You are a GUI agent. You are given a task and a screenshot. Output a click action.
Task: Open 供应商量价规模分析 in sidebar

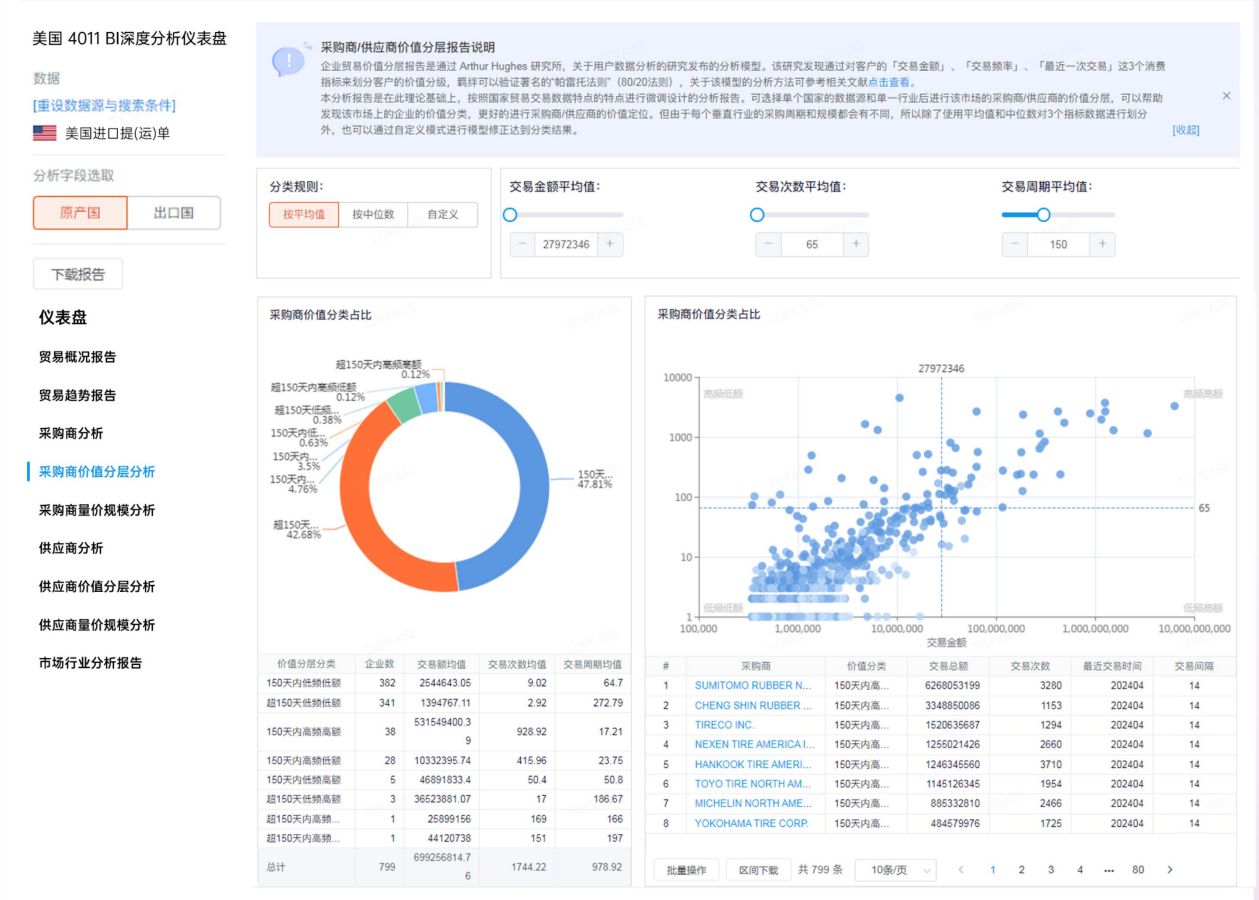[x=97, y=625]
